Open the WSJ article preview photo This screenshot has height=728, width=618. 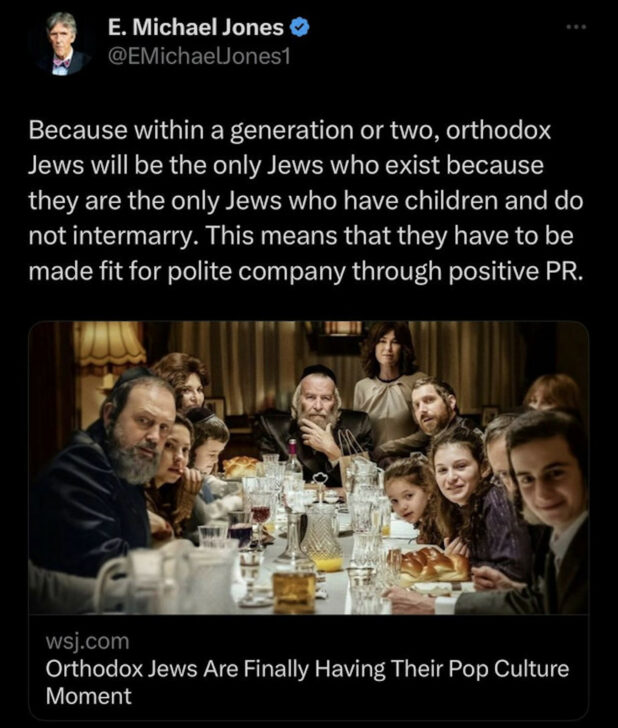click(x=309, y=468)
